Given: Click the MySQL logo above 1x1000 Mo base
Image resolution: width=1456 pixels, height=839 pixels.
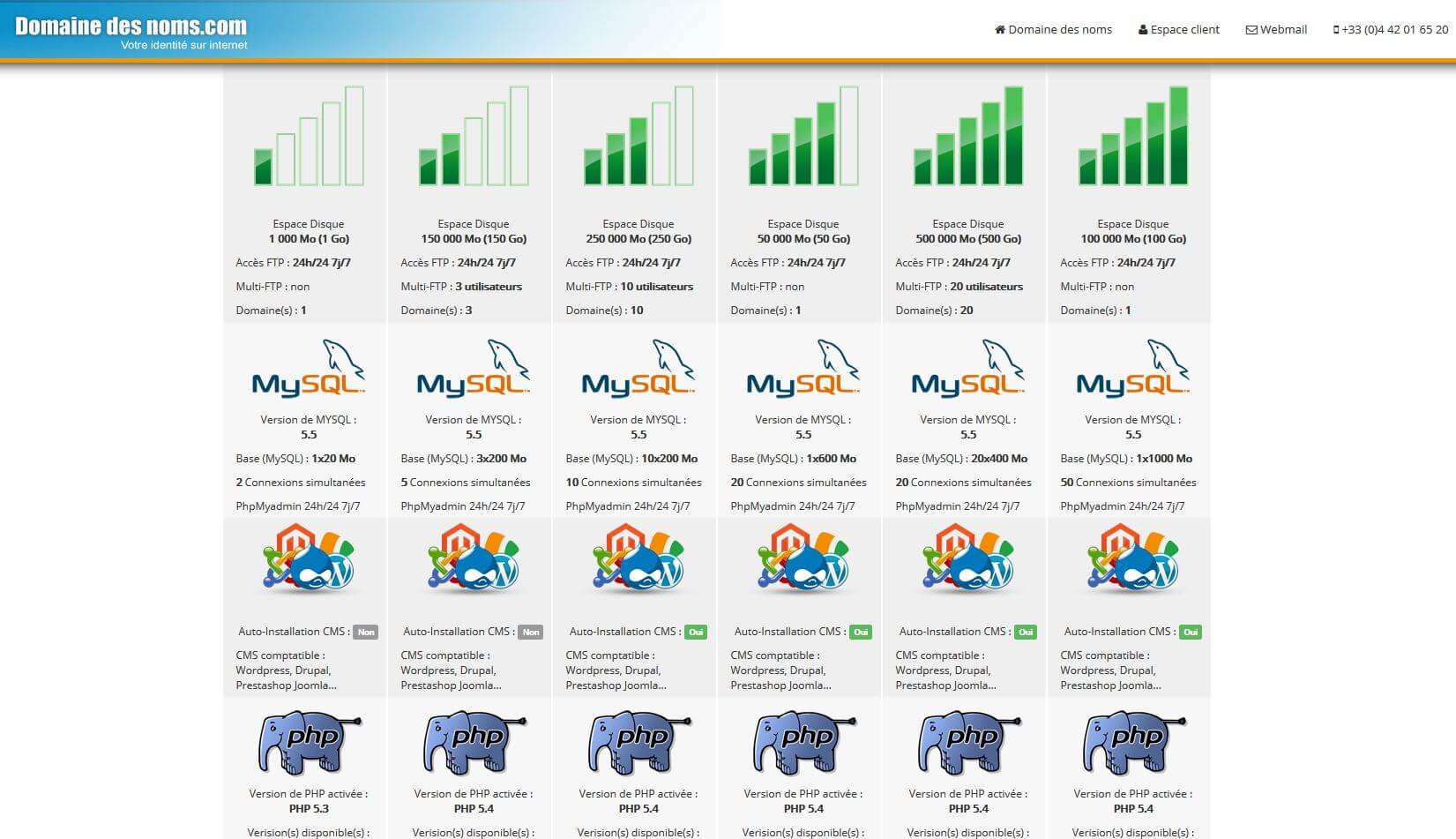Looking at the screenshot, I should tap(1133, 368).
